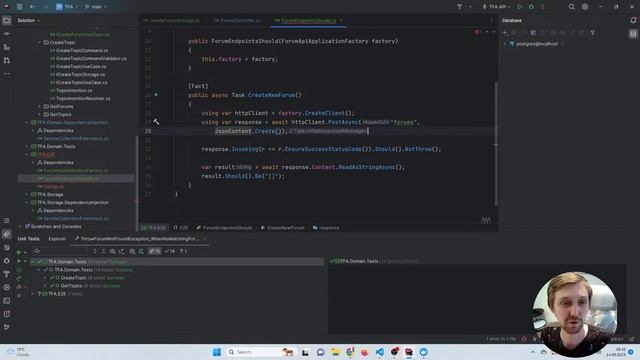
Task: Switch to the Explorer tab in Unit Tests
Action: click(x=57, y=239)
